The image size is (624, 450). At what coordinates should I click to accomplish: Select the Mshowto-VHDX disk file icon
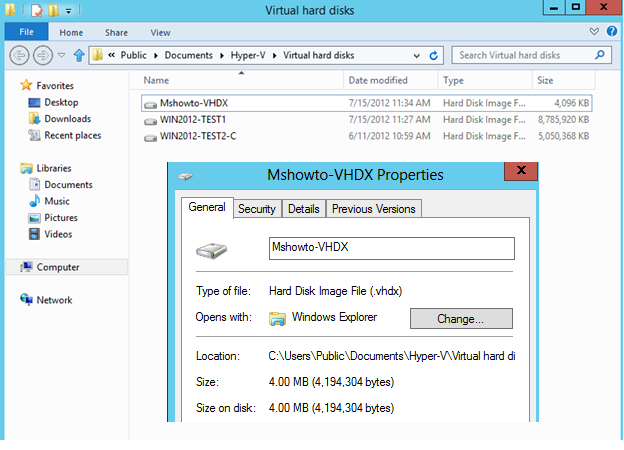150,105
